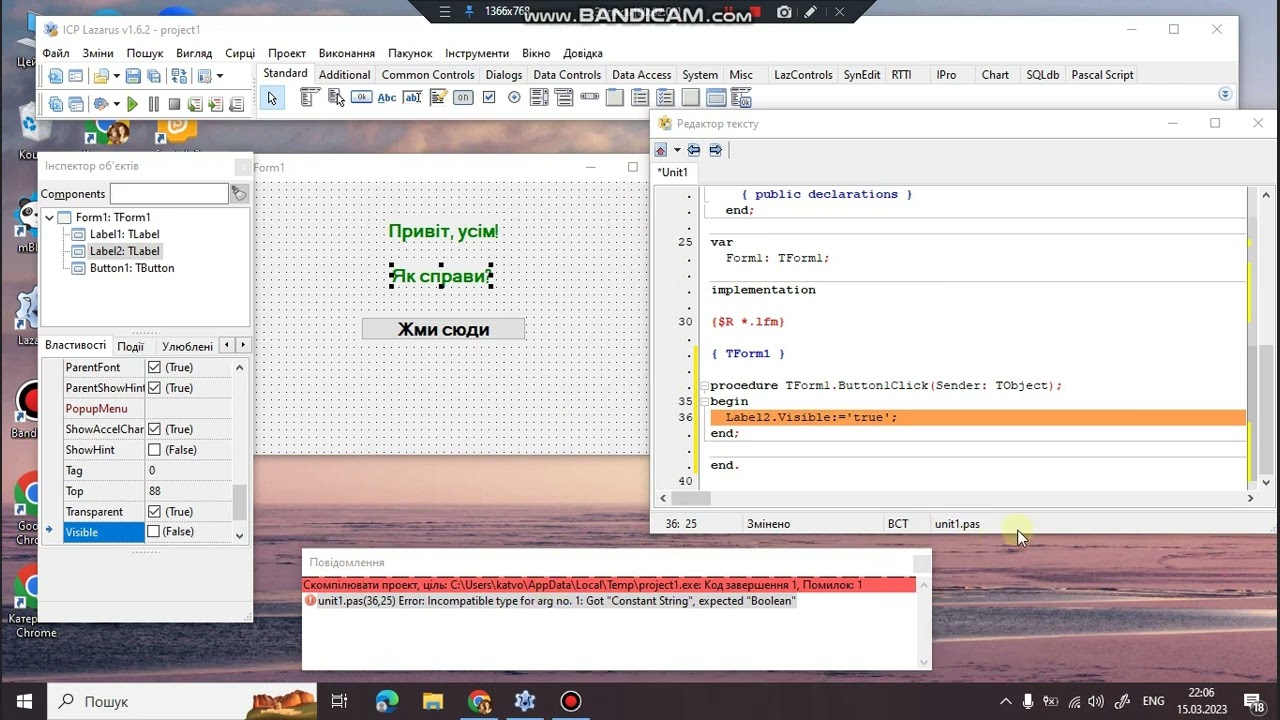The image size is (1280, 720).
Task: Open the Проект menu
Action: [x=287, y=53]
